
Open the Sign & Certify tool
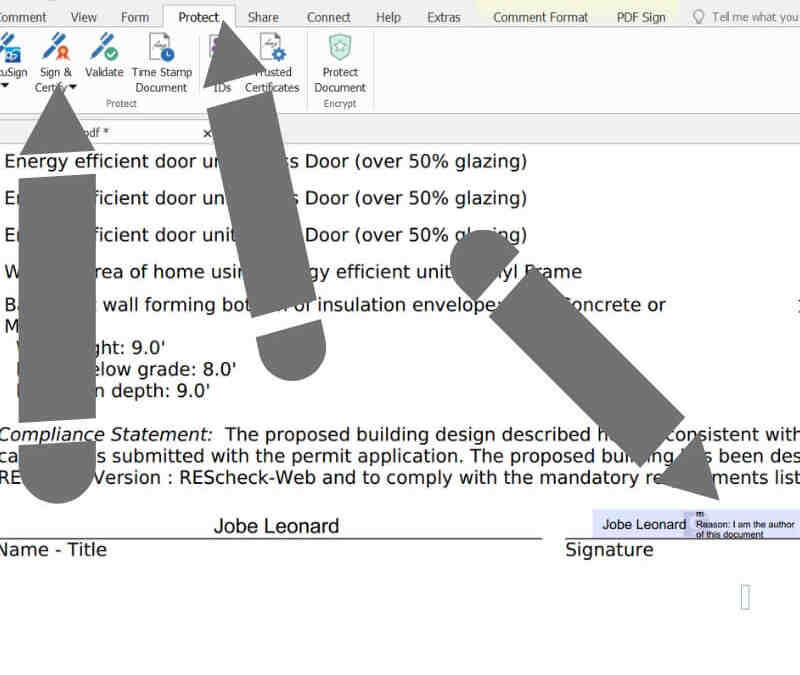pyautogui.click(x=55, y=50)
